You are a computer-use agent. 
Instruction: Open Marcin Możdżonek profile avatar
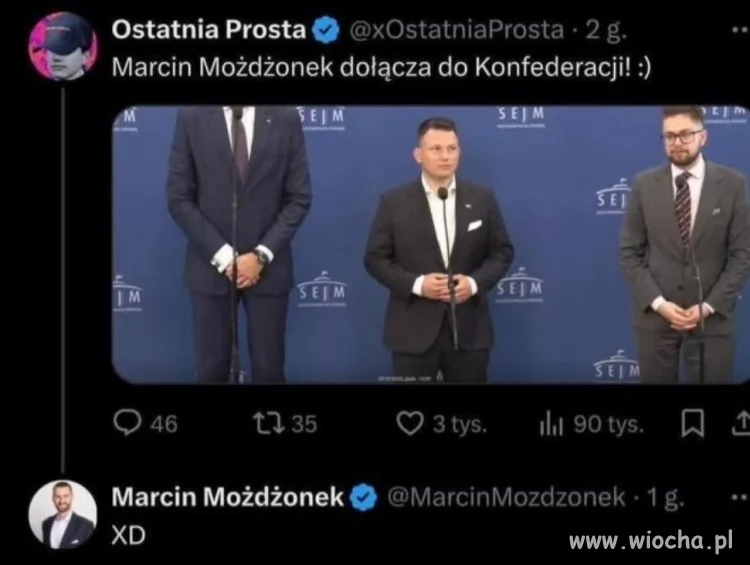(63, 514)
